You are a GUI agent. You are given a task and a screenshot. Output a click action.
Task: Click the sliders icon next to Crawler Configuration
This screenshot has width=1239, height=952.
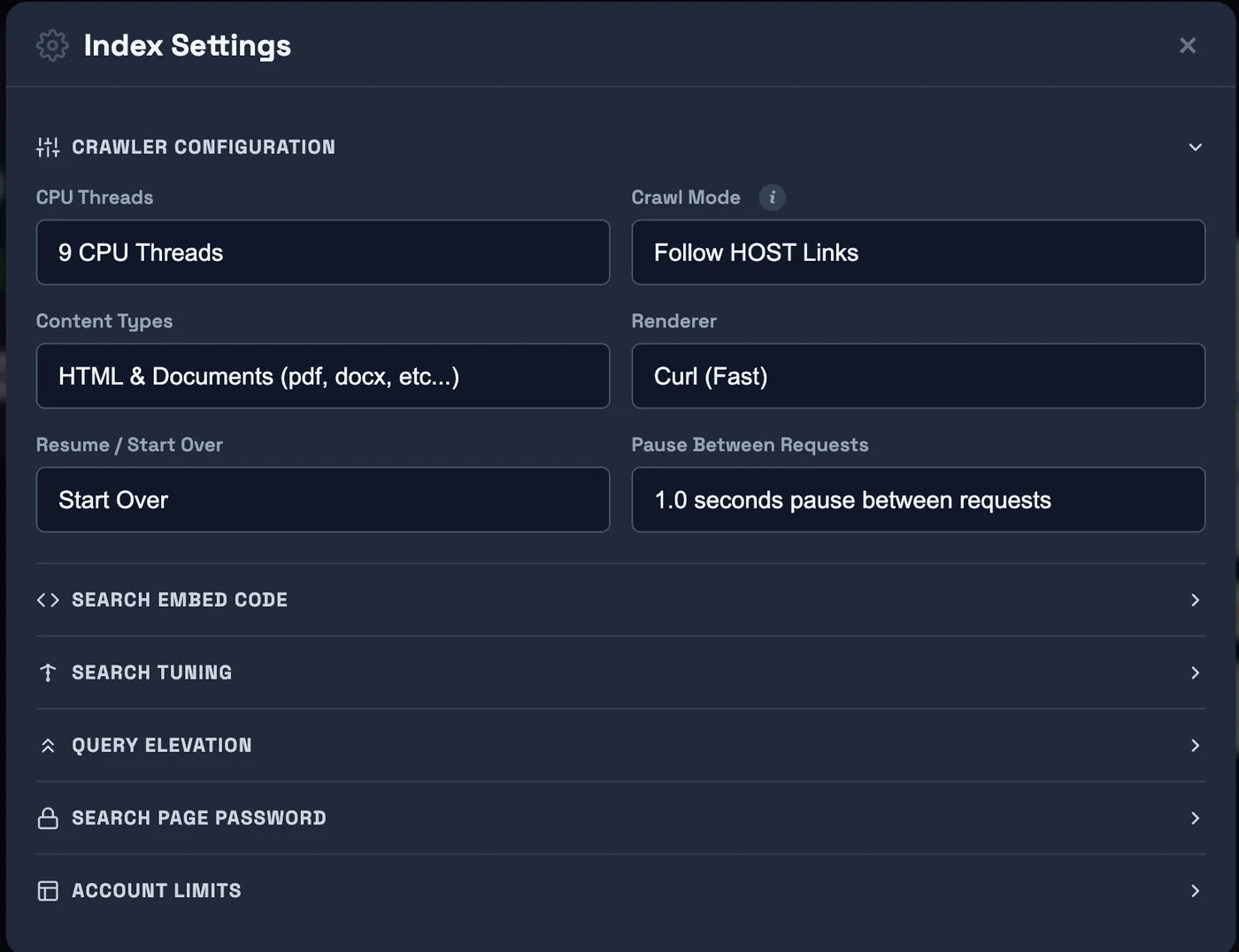pos(48,147)
